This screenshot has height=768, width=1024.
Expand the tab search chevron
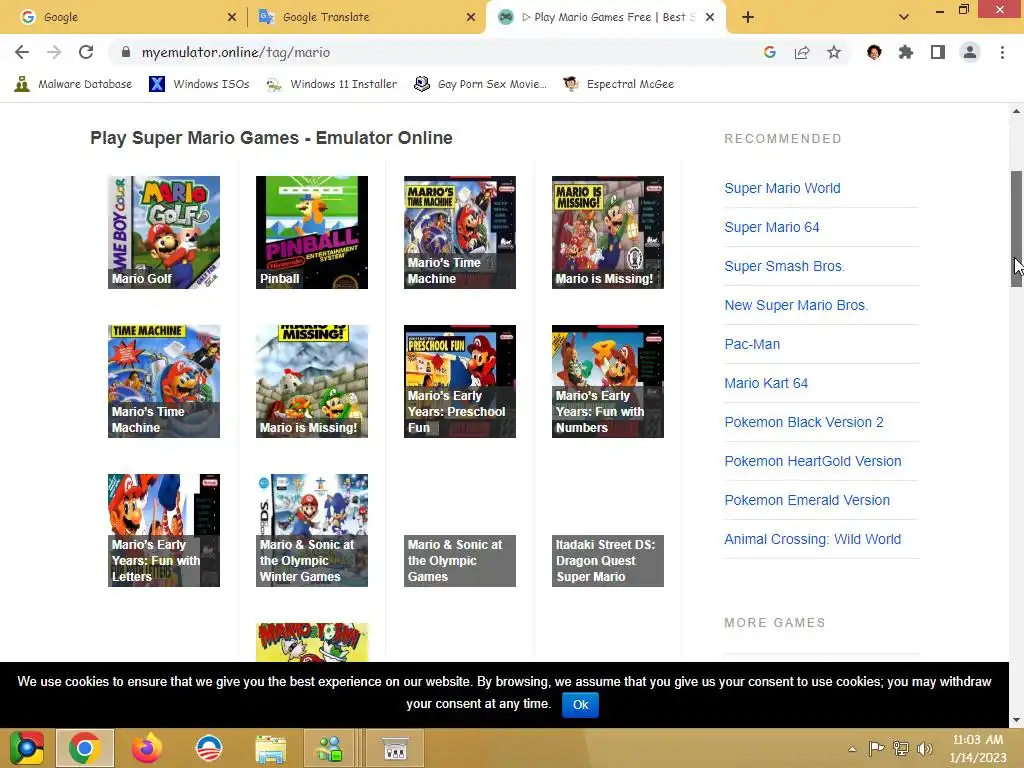pos(904,18)
